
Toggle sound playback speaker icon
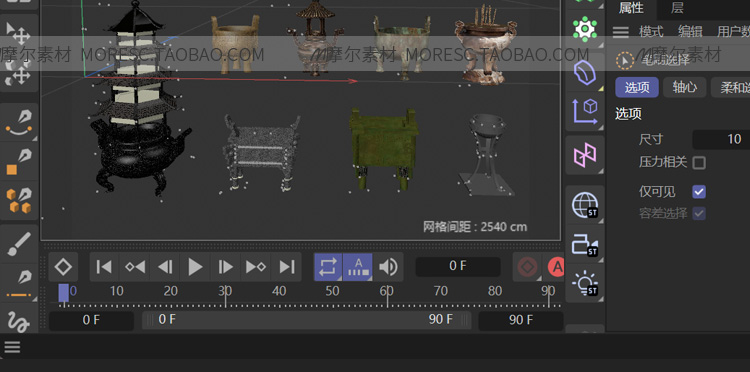(388, 267)
